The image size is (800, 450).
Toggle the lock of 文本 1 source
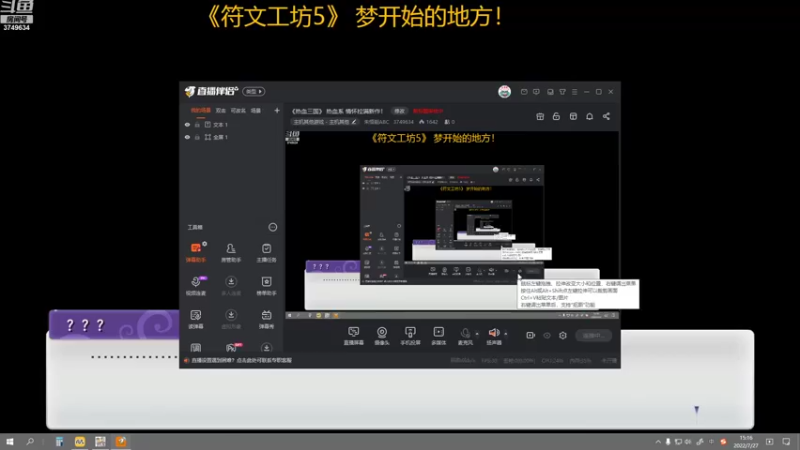click(197, 124)
